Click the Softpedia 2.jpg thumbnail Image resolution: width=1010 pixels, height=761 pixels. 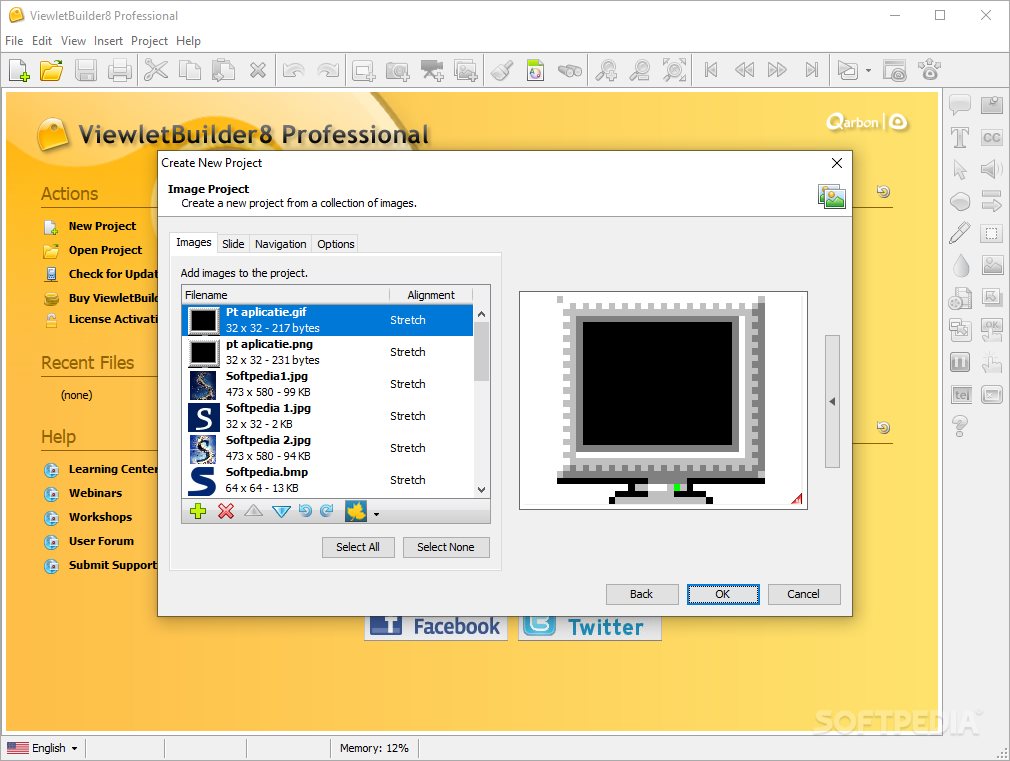[x=203, y=449]
